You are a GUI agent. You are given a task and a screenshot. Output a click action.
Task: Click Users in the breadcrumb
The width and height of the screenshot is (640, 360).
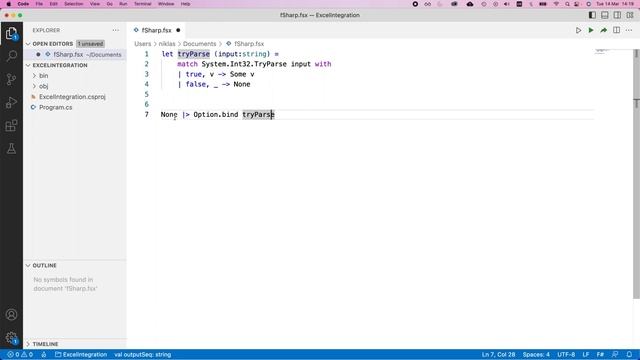coord(142,44)
